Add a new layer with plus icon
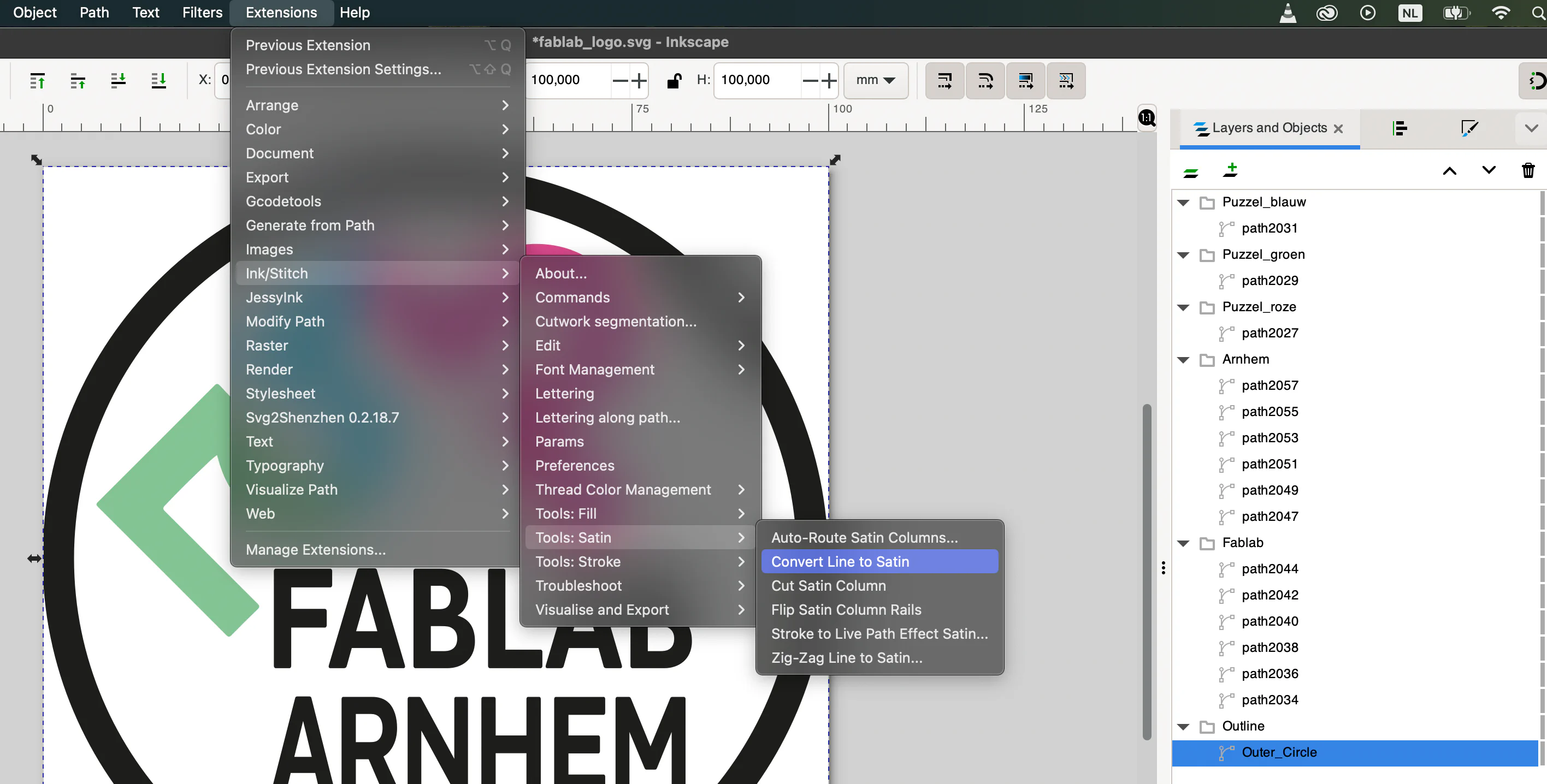 [x=1231, y=170]
